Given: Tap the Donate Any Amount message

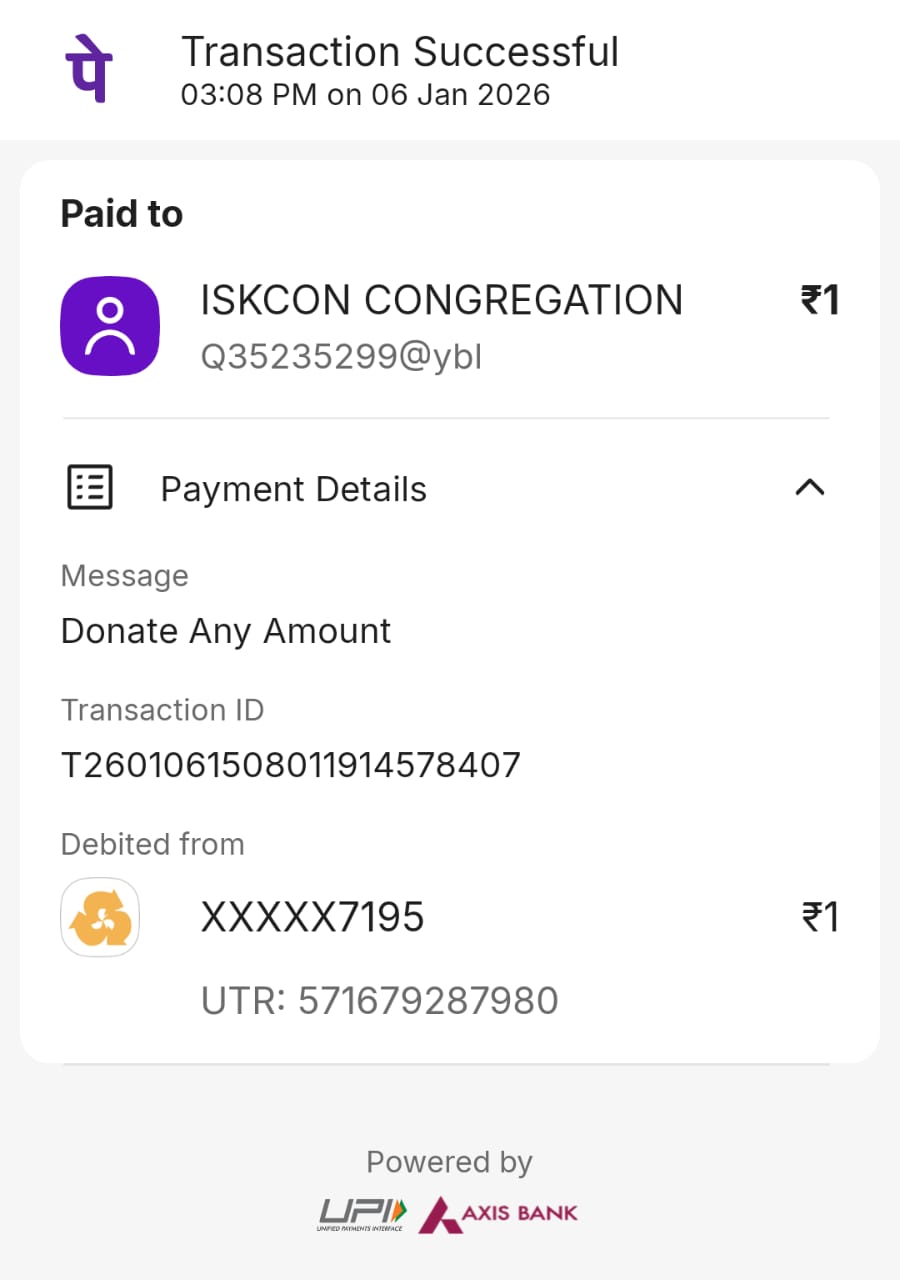Looking at the screenshot, I should pos(225,631).
